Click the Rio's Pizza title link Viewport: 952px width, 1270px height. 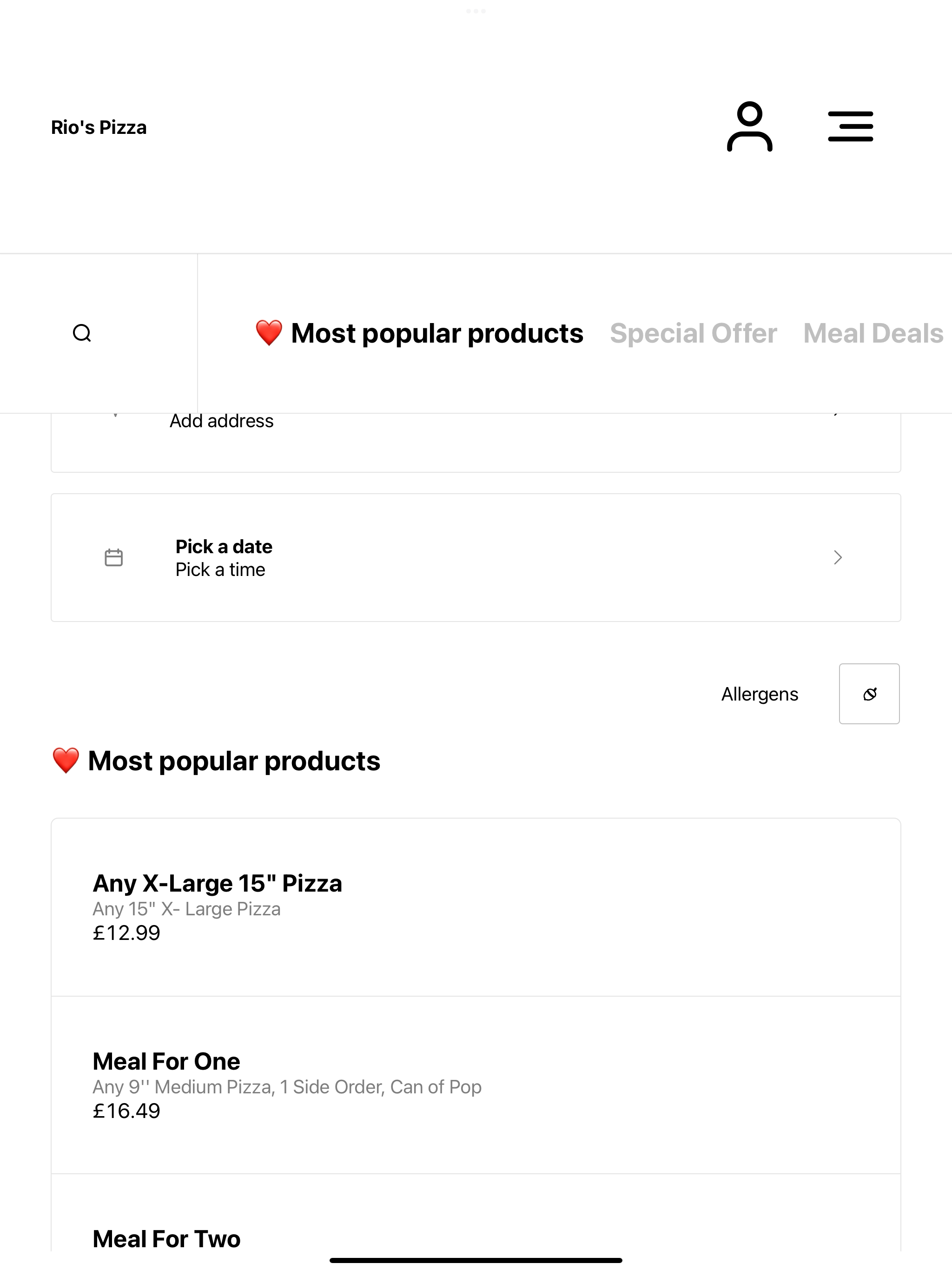point(99,127)
